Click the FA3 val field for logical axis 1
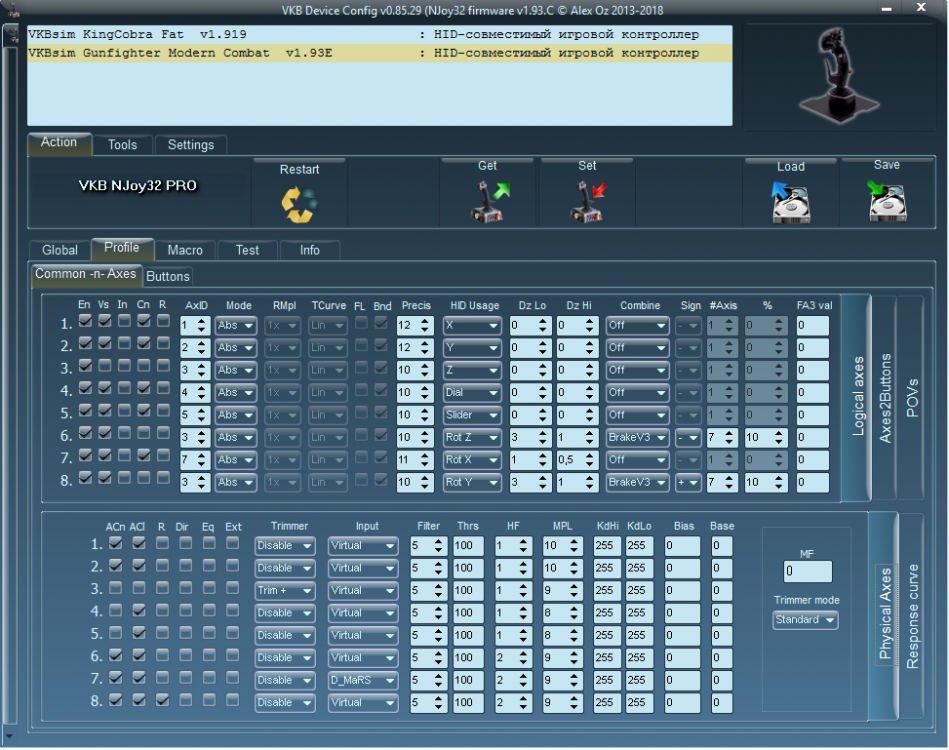Image resolution: width=949 pixels, height=750 pixels. (812, 326)
